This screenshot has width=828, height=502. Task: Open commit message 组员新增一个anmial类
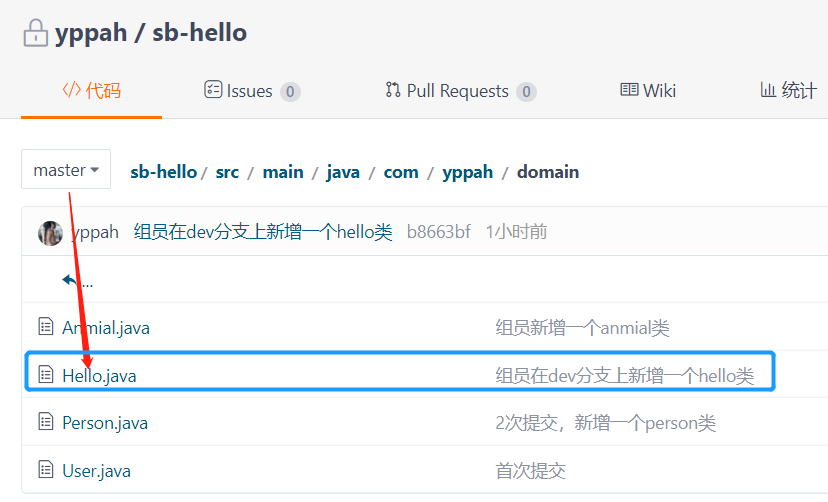(582, 327)
